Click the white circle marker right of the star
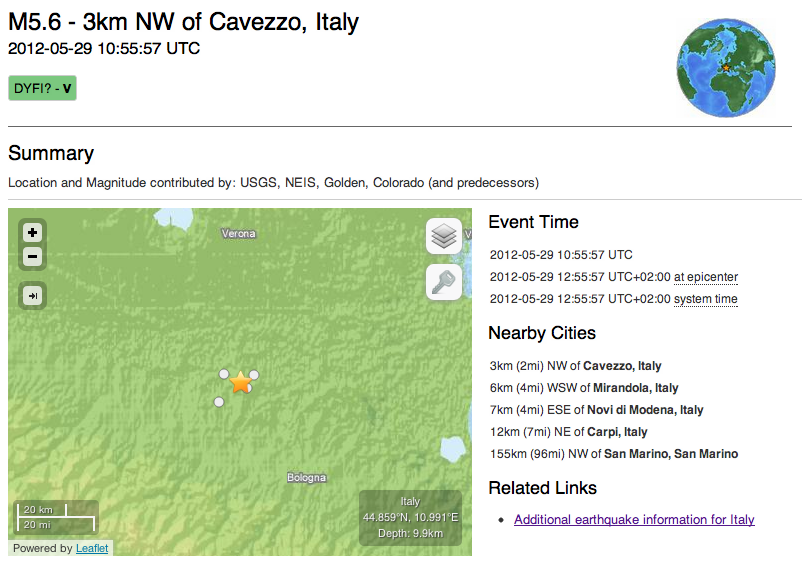 254,375
